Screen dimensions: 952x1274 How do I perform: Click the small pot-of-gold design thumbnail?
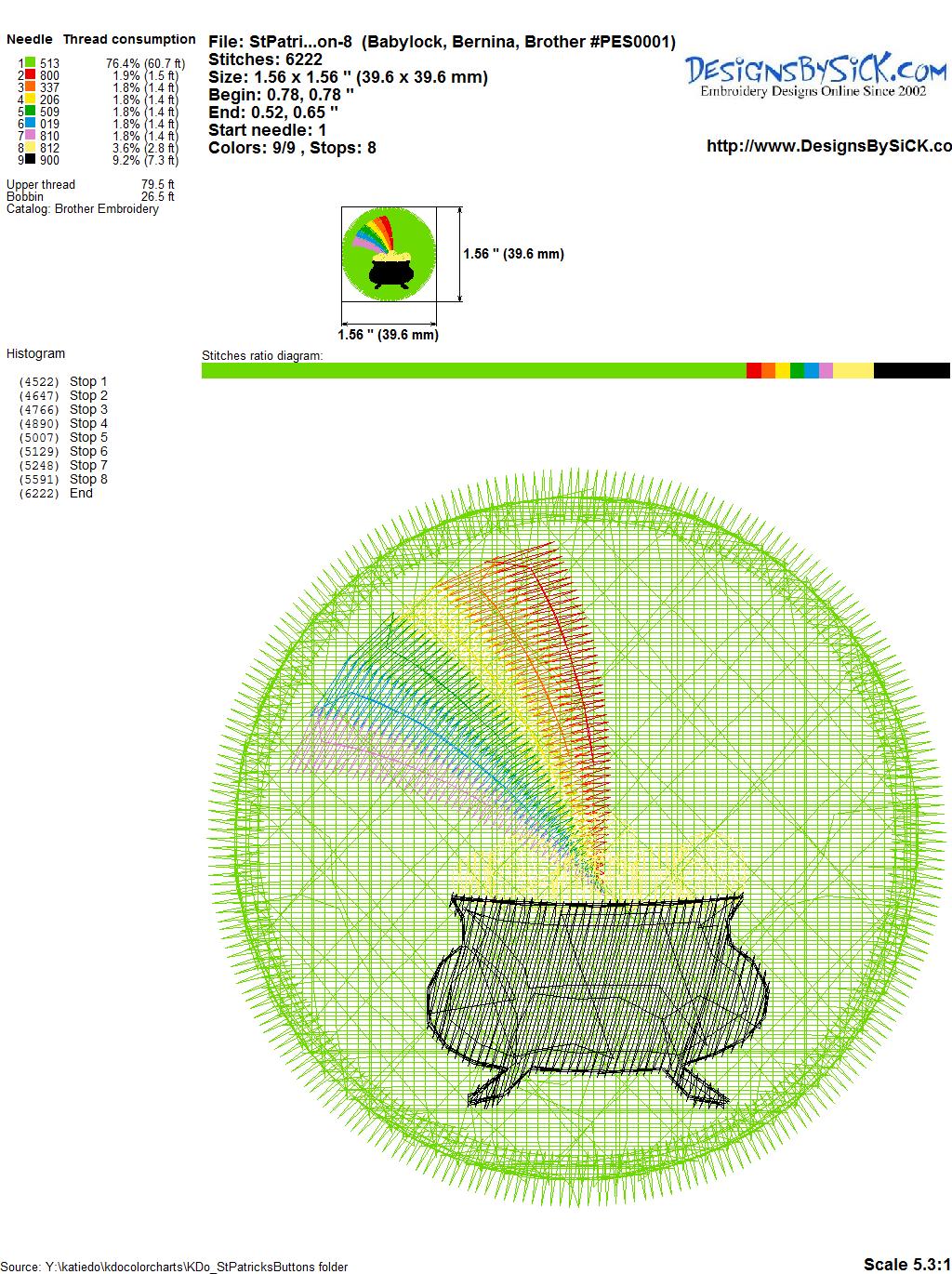[x=388, y=253]
